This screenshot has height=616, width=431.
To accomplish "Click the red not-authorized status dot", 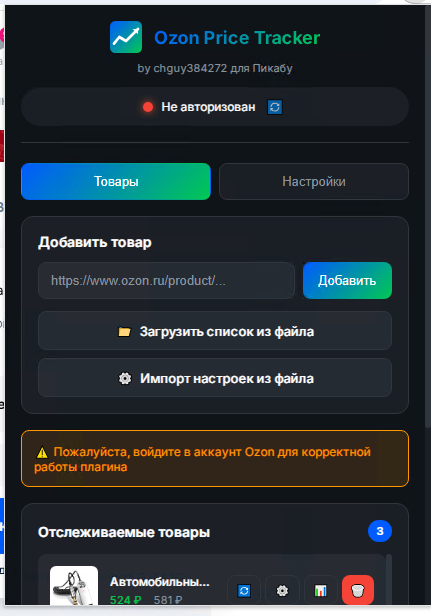I will click(x=148, y=107).
